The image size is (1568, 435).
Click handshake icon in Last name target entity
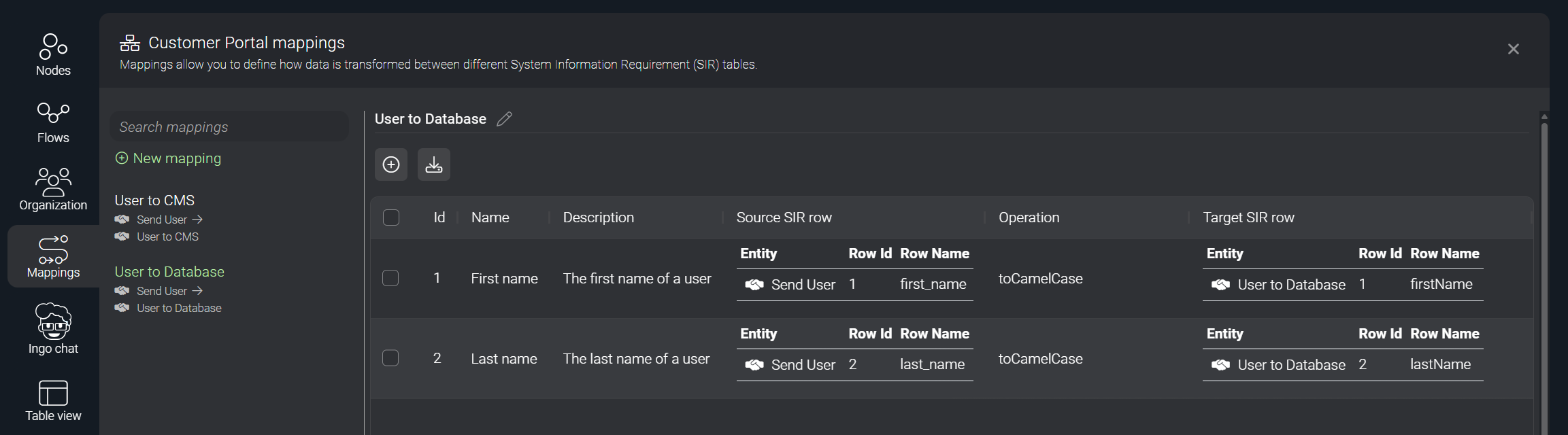pyautogui.click(x=1221, y=365)
